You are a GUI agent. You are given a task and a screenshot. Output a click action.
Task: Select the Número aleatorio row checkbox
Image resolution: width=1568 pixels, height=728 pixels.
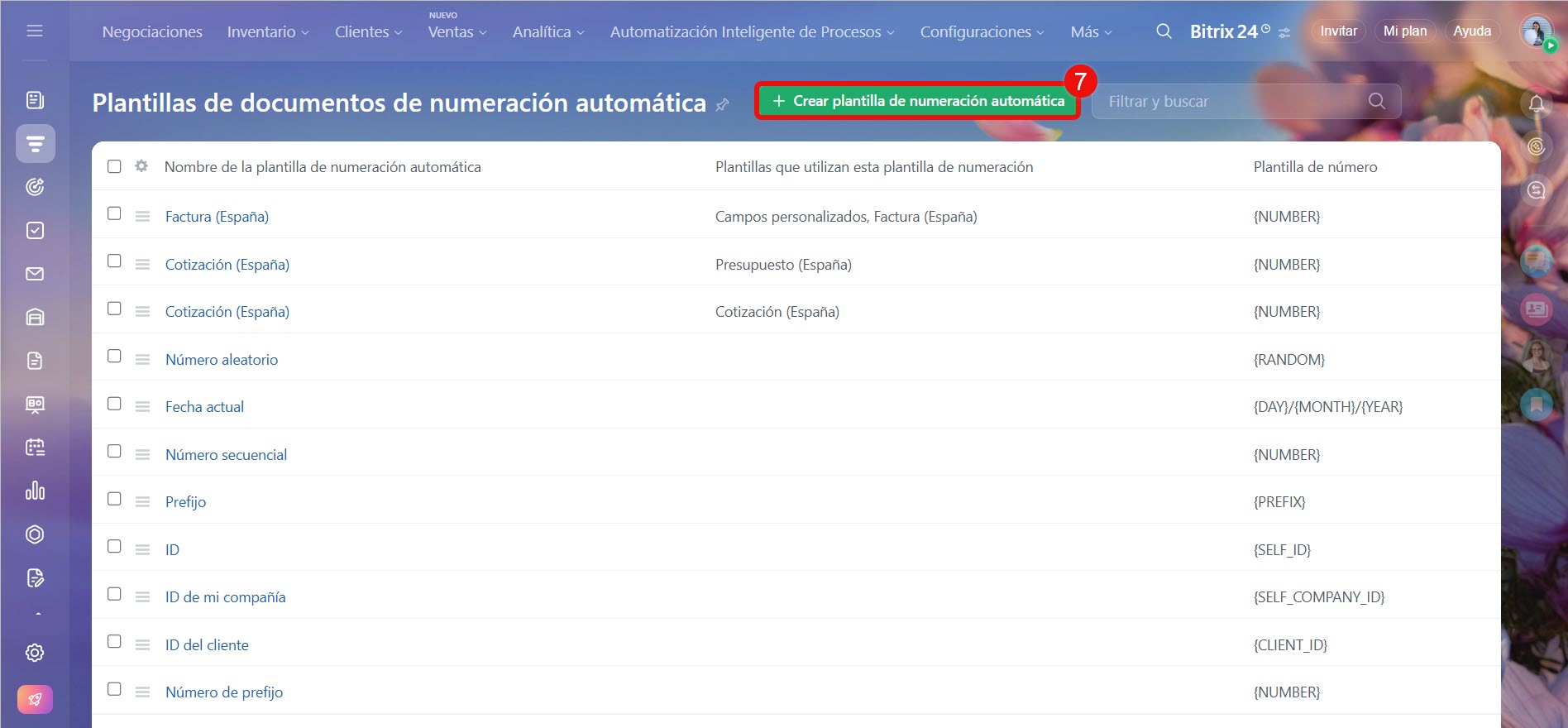coord(114,356)
